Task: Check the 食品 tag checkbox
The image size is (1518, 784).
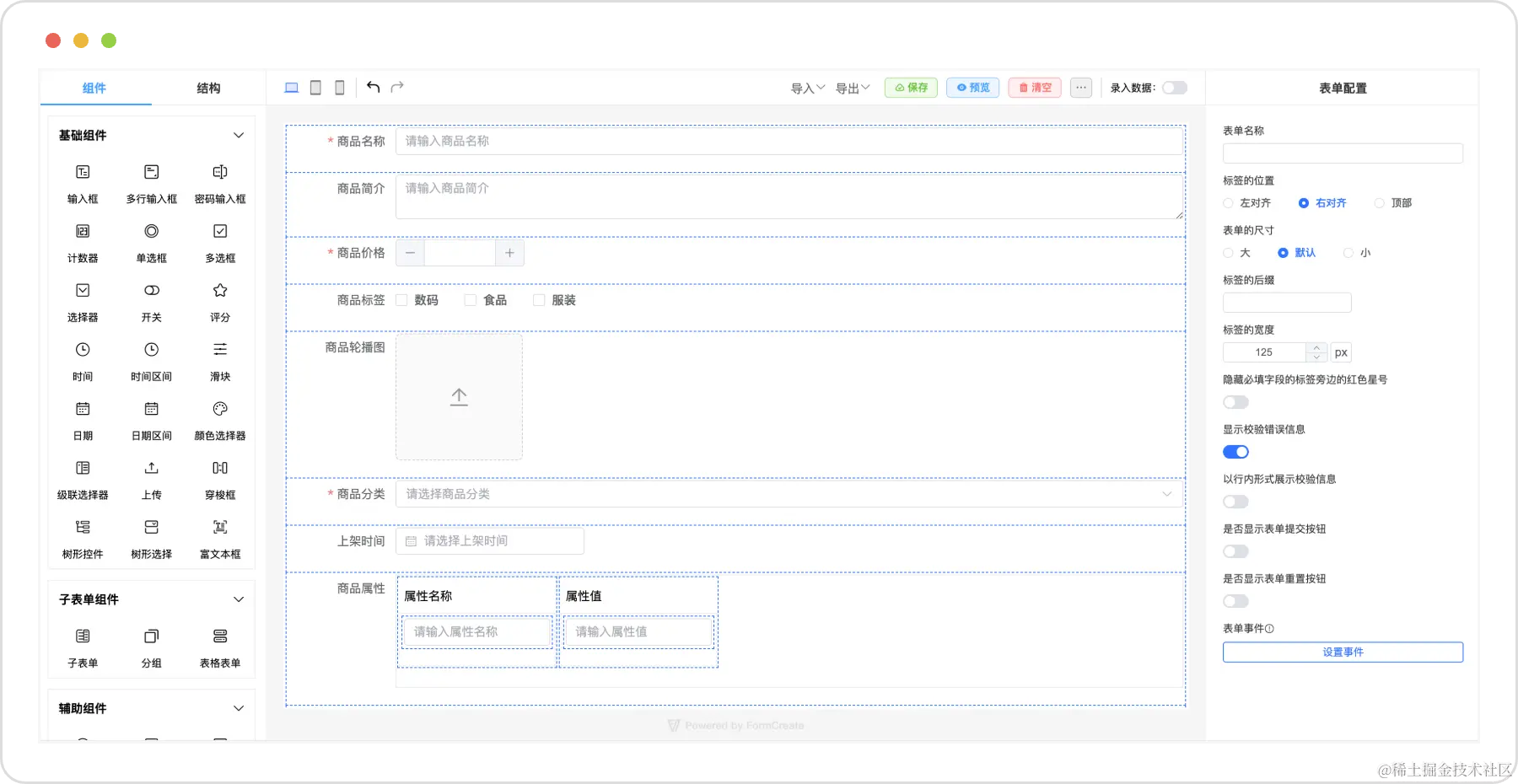Action: tap(471, 300)
